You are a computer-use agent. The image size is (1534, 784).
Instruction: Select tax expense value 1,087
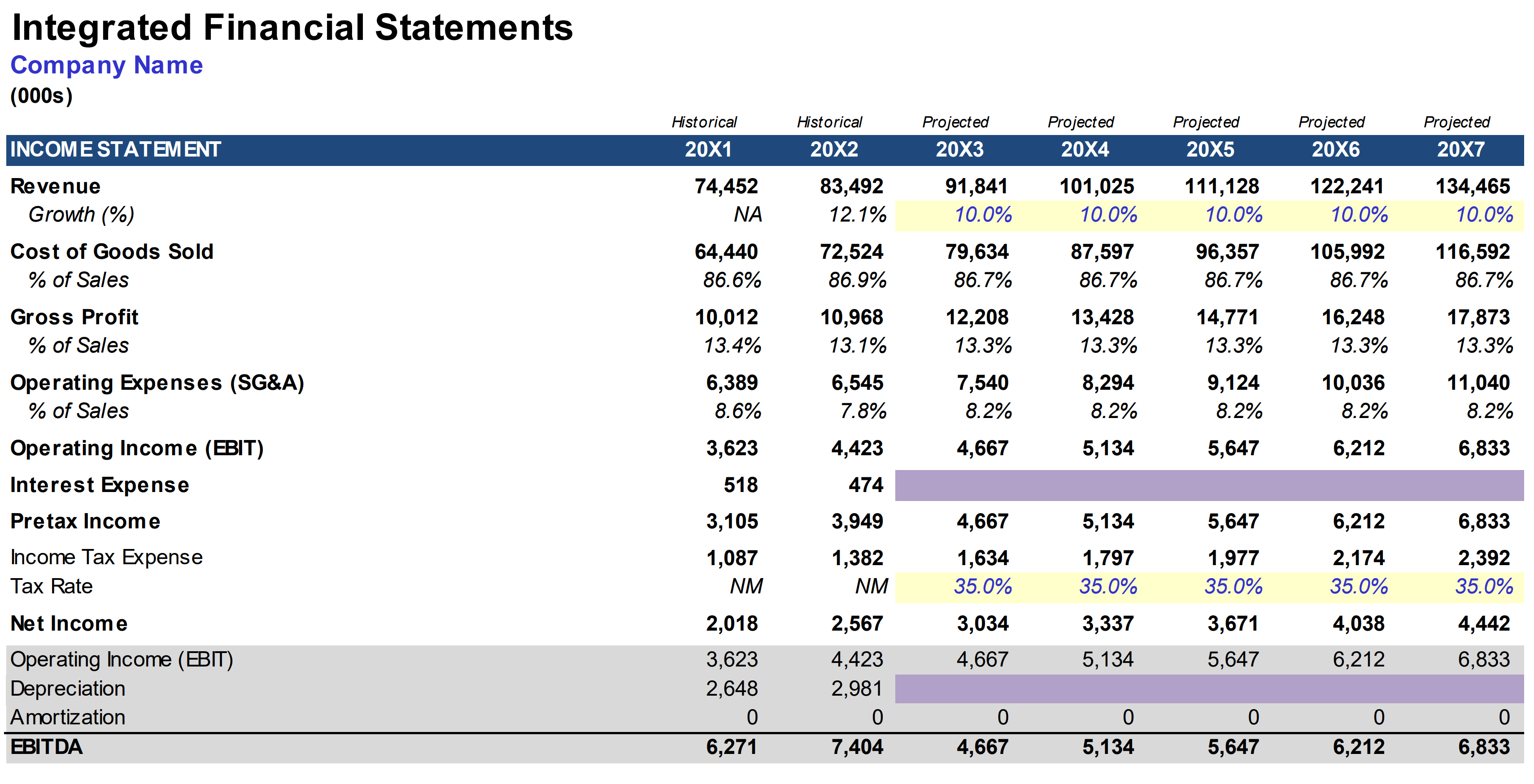click(732, 558)
